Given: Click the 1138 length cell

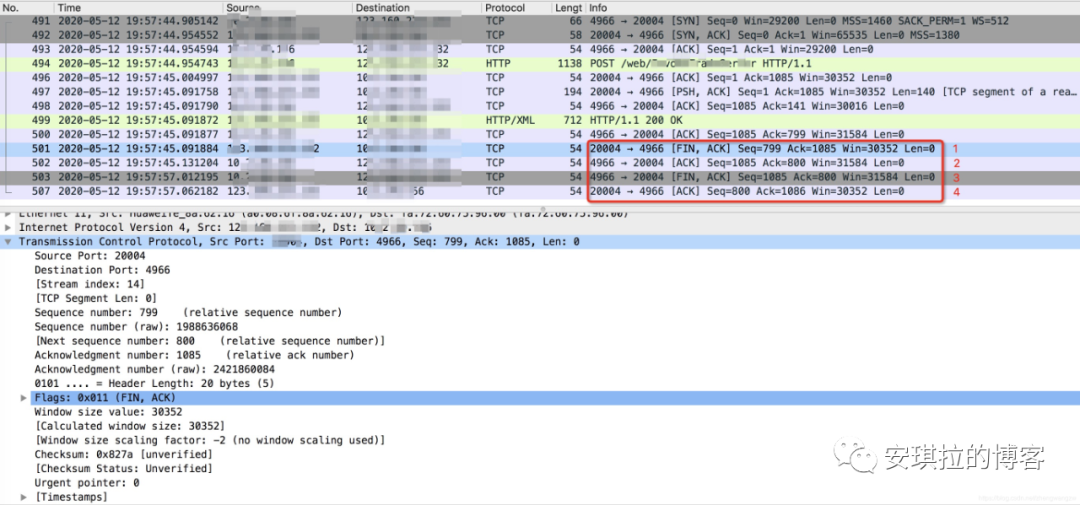Looking at the screenshot, I should (568, 63).
